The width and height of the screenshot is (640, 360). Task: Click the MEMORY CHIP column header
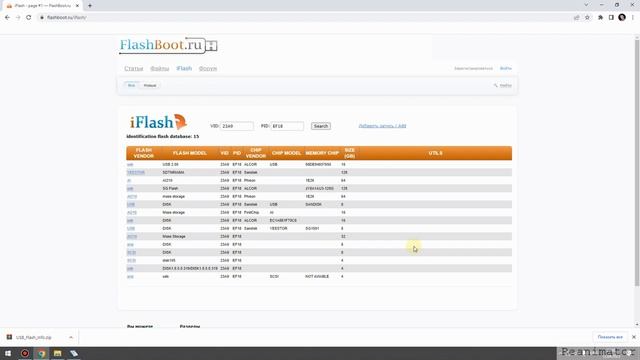pyautogui.click(x=322, y=153)
